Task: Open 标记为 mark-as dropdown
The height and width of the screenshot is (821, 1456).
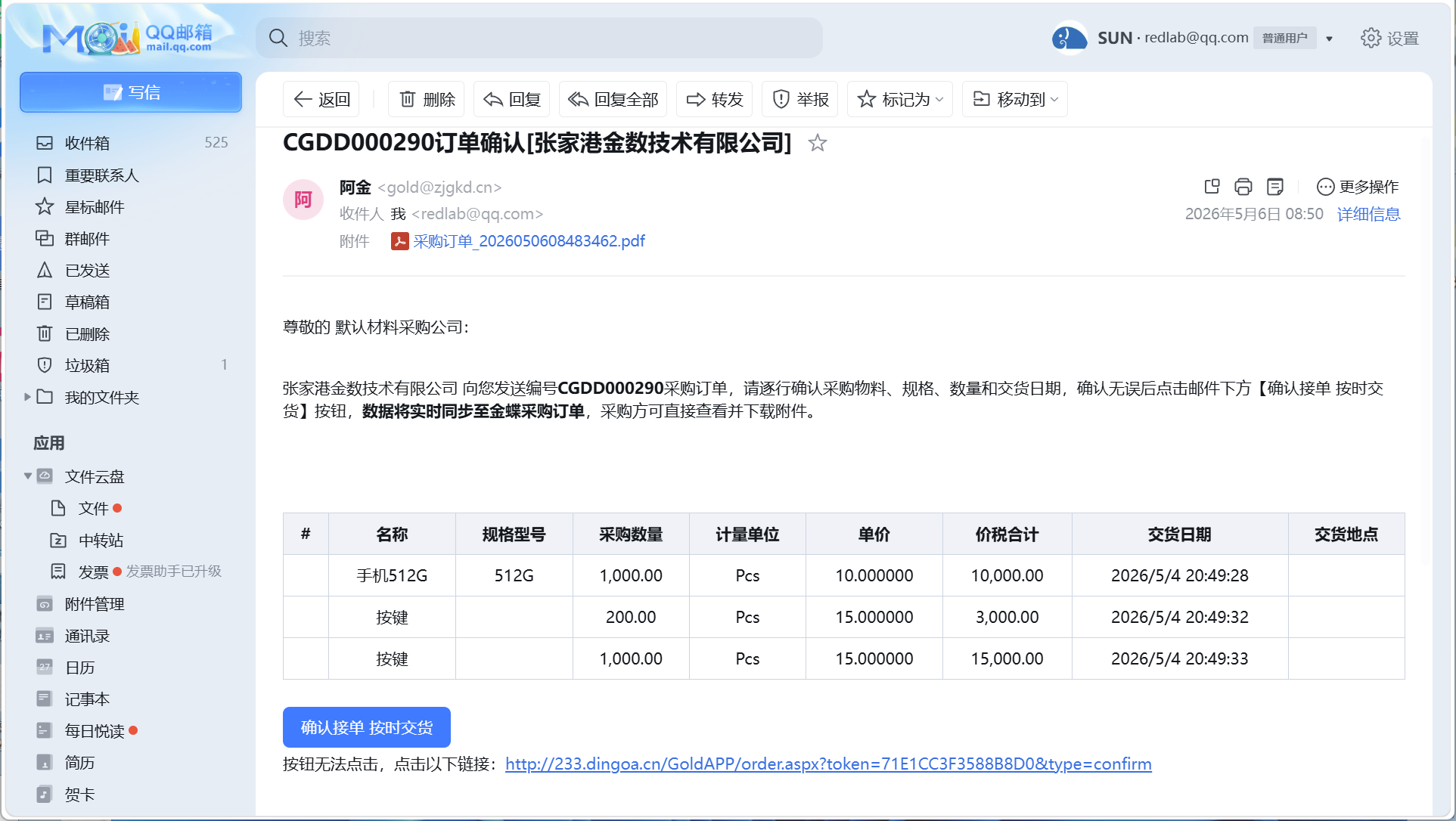Action: pyautogui.click(x=900, y=99)
